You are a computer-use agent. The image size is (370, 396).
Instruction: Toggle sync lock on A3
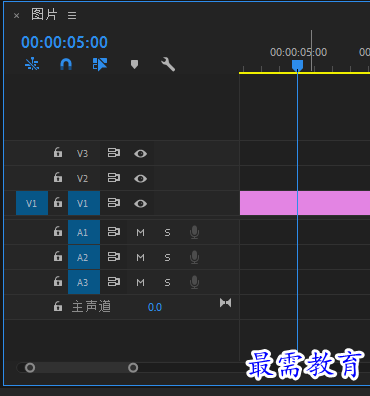(114, 282)
